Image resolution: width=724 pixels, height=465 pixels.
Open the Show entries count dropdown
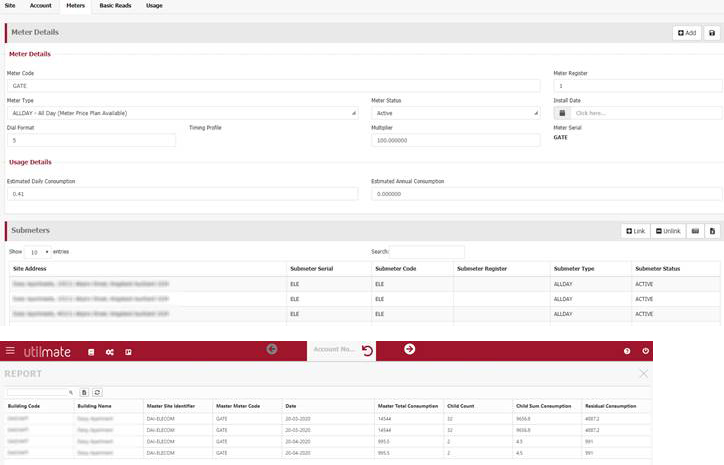click(39, 252)
